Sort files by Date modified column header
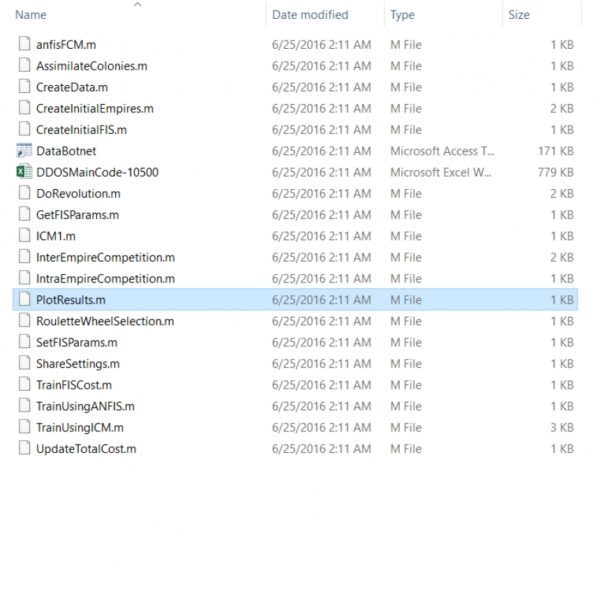 click(x=310, y=15)
